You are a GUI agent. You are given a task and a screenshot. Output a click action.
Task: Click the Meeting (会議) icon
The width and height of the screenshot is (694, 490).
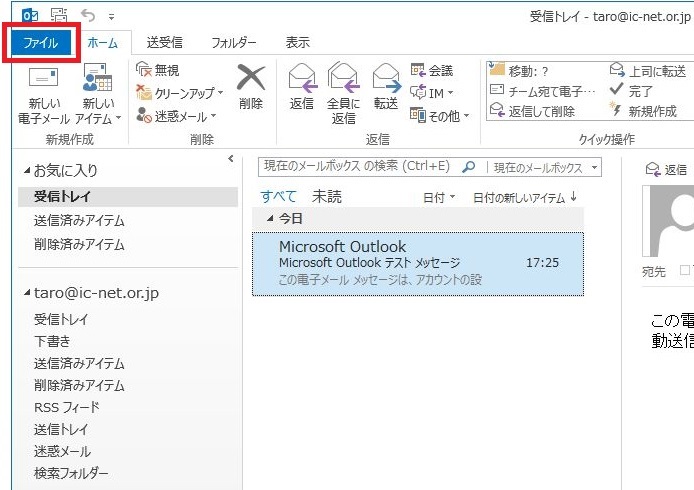(x=420, y=71)
